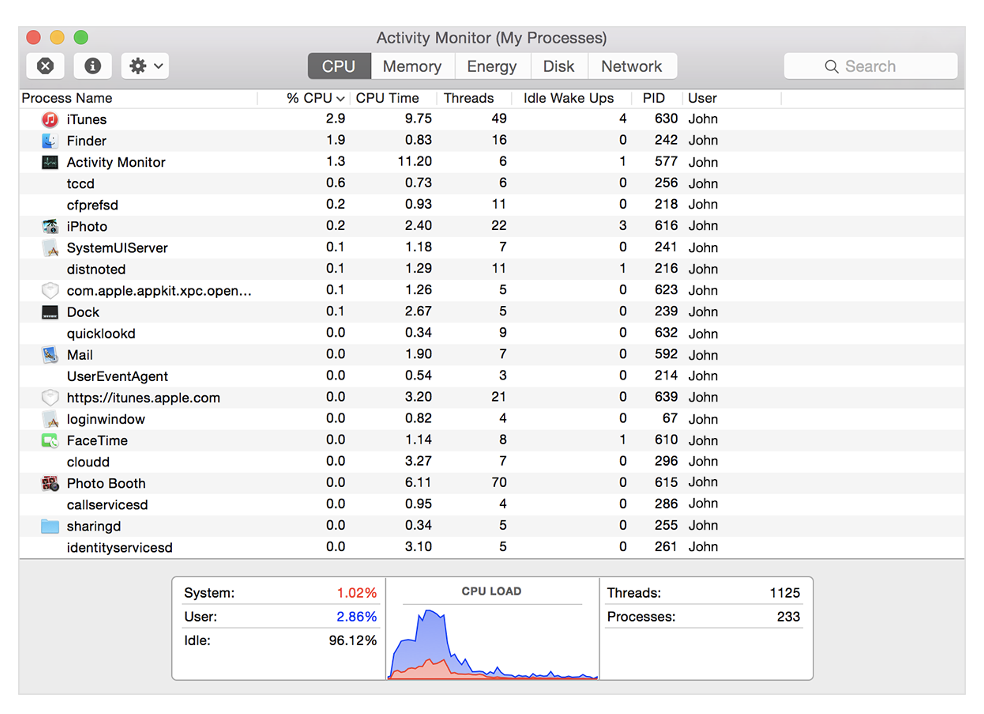Click the iPhoto app icon

(x=50, y=226)
